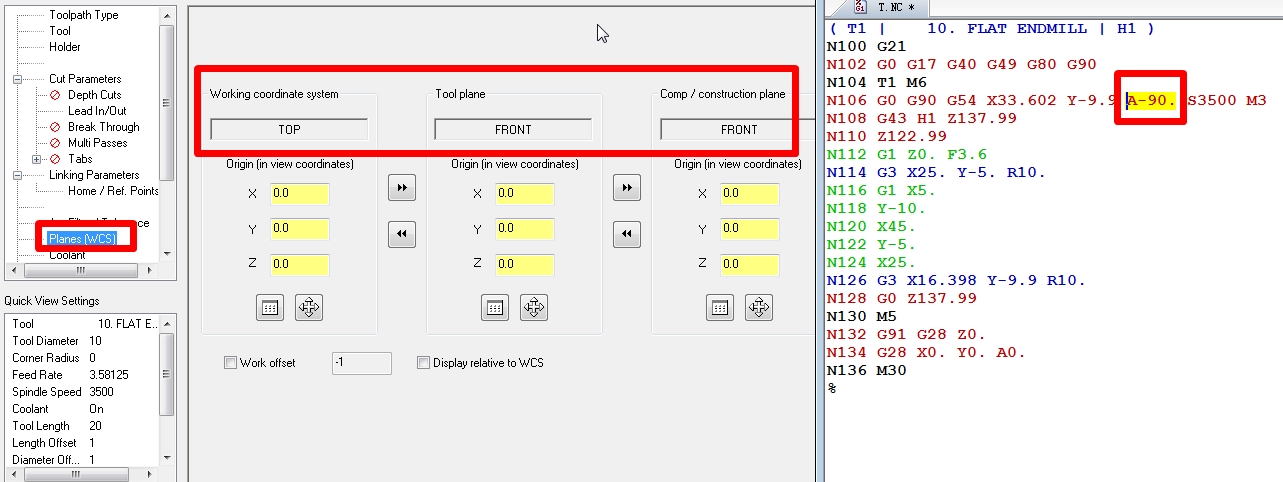Open the Multi Passes page
Screen dimensions: 1283x482
97,143
